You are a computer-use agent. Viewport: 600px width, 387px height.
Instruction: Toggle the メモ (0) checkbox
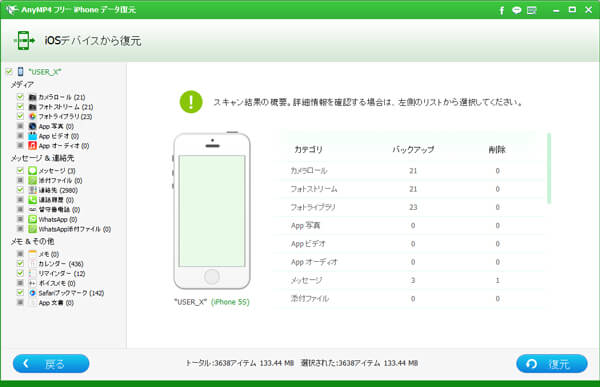[20, 253]
